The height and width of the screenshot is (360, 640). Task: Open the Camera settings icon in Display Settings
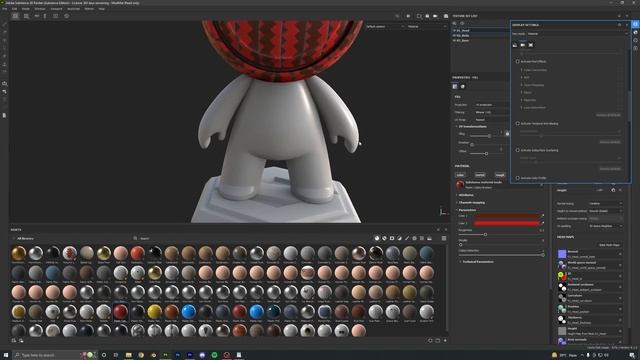coord(522,45)
